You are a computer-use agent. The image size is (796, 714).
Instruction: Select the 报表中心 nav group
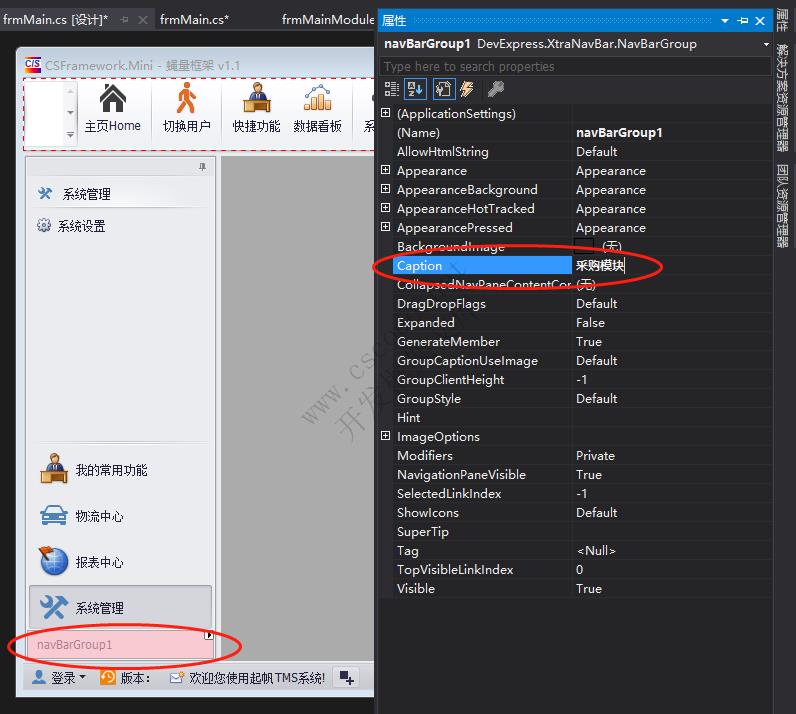pos(121,562)
